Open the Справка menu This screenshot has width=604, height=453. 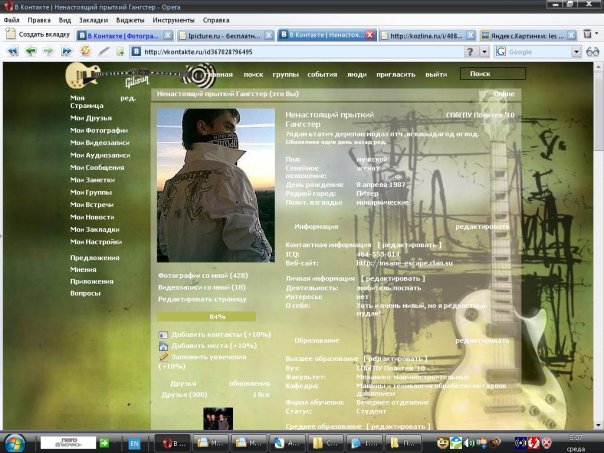pyautogui.click(x=216, y=20)
